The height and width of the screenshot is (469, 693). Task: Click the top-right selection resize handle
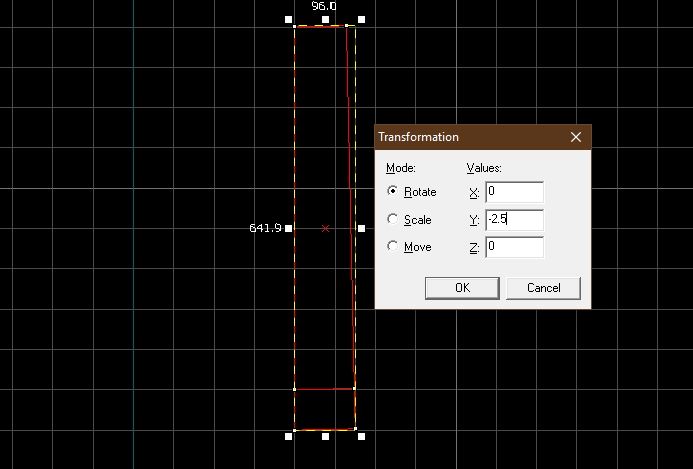coord(362,19)
